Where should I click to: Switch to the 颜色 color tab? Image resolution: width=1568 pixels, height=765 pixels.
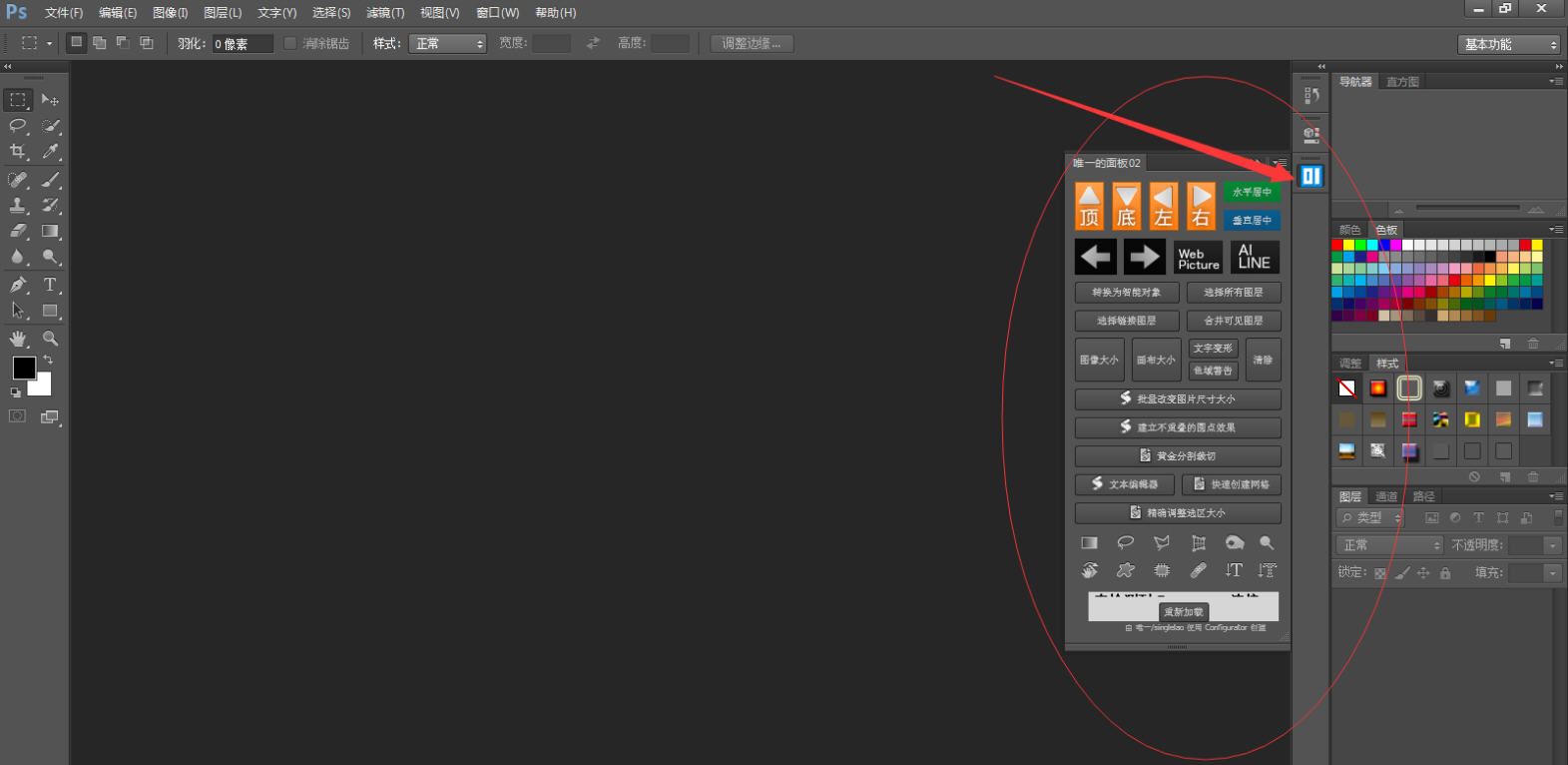[x=1349, y=230]
